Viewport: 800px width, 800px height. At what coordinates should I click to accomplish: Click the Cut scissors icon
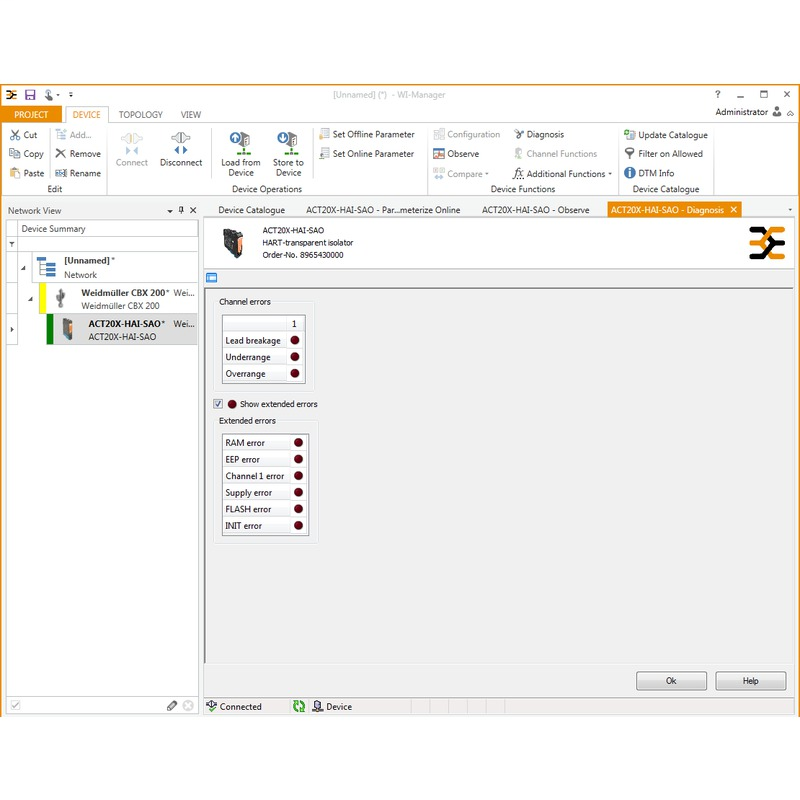[15, 135]
